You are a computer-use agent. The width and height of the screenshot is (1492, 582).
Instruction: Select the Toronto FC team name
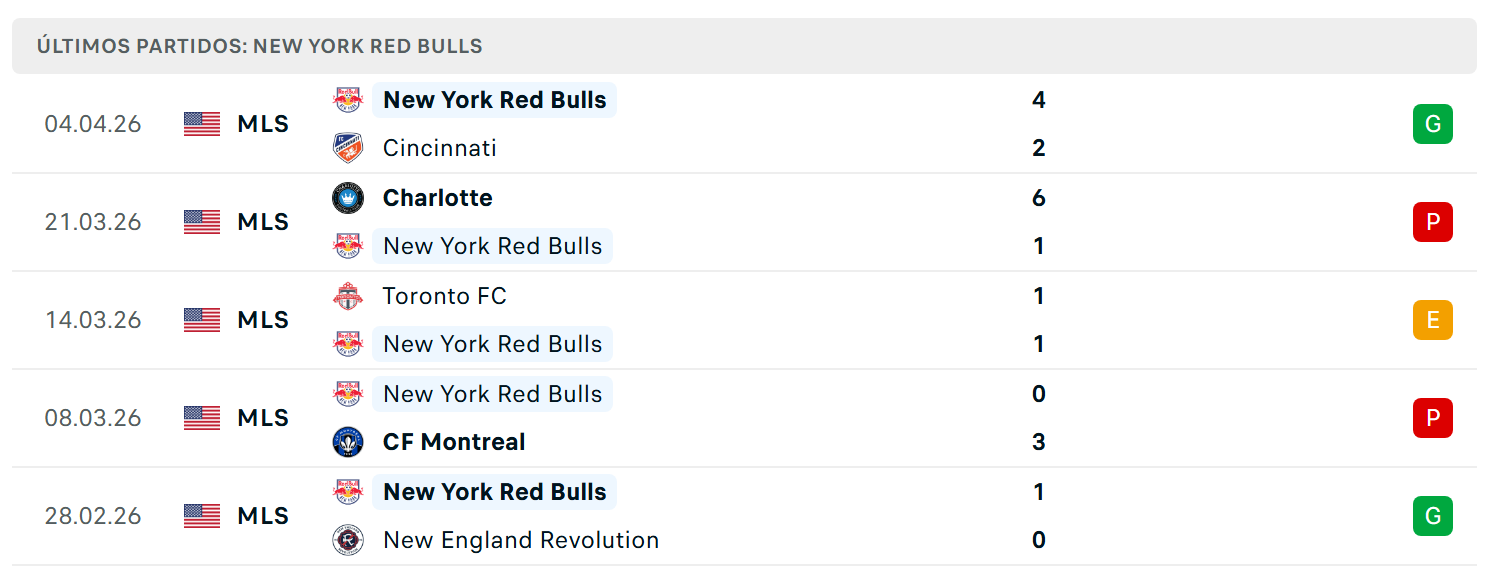(x=445, y=296)
